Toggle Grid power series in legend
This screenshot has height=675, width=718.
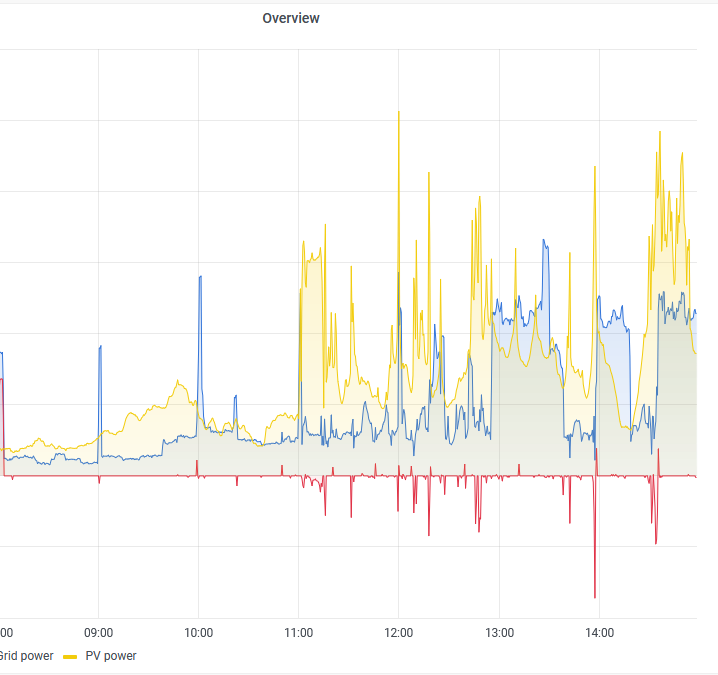[x=26, y=656]
